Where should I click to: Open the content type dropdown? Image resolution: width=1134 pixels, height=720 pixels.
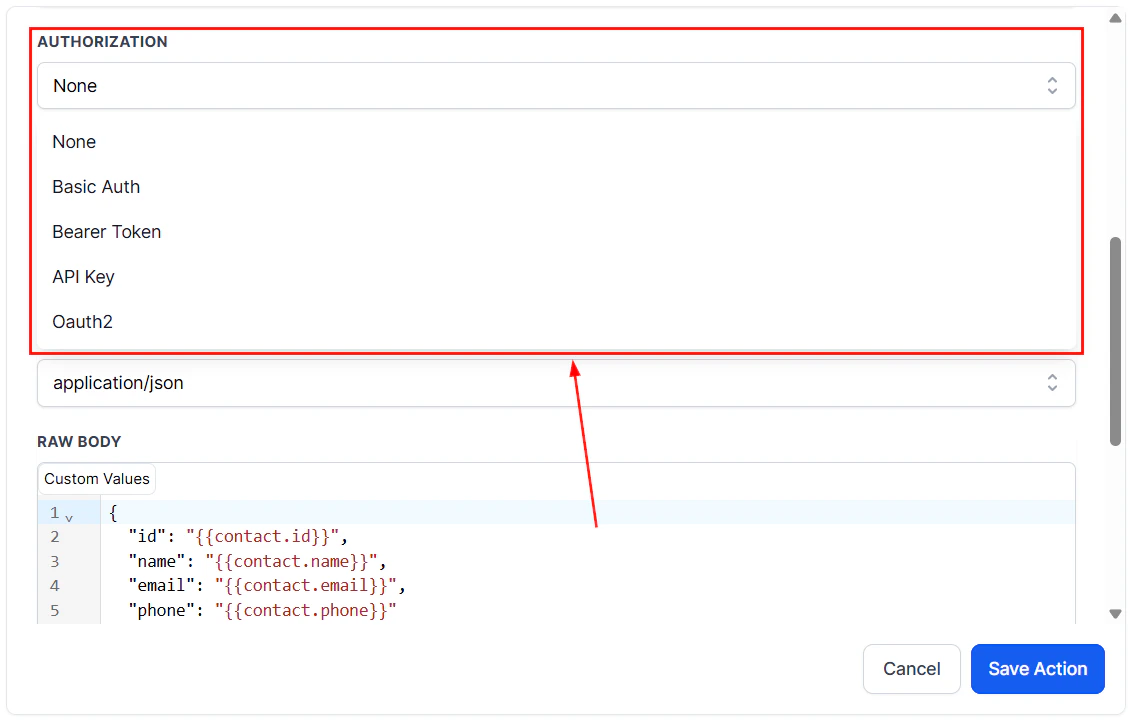[556, 383]
